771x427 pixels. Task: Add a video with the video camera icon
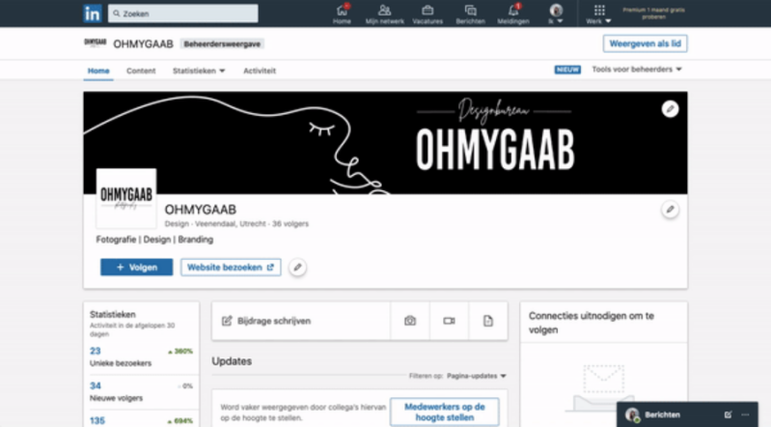tap(449, 321)
